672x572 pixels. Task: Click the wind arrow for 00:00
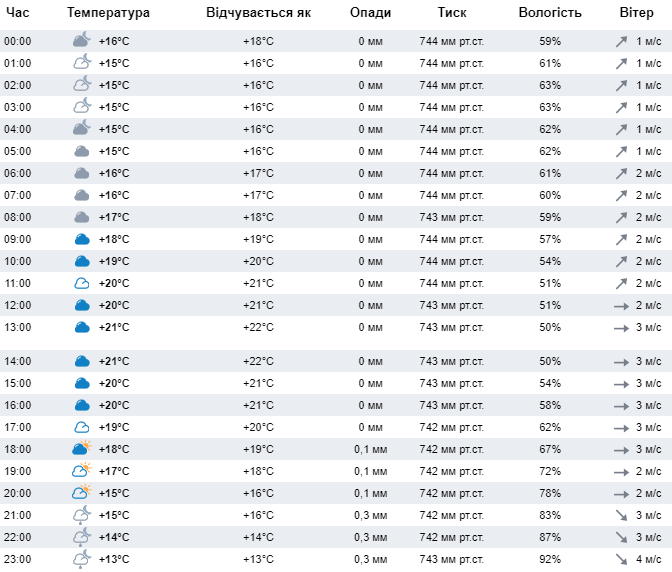[x=622, y=41]
